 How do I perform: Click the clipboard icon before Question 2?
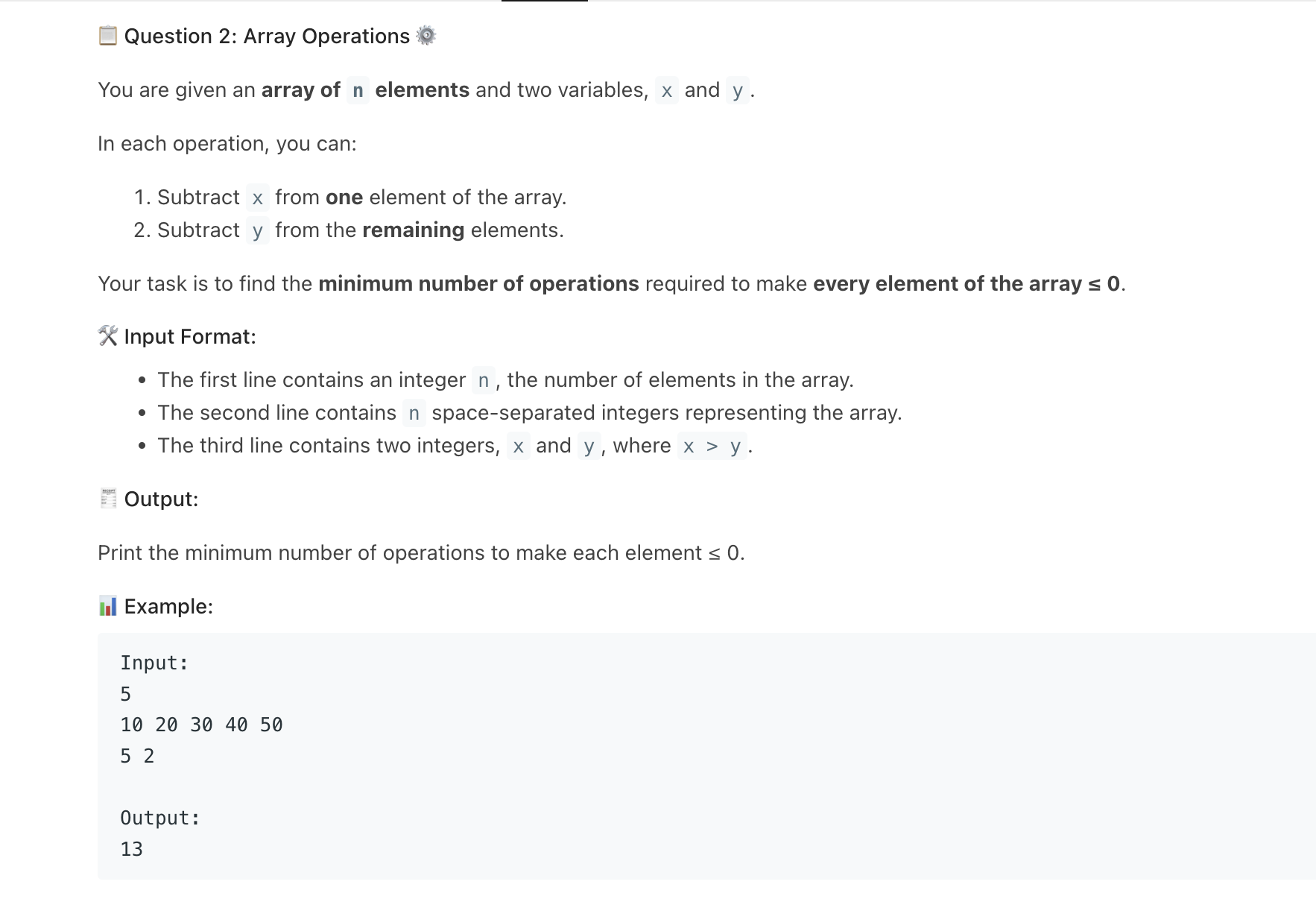point(108,36)
